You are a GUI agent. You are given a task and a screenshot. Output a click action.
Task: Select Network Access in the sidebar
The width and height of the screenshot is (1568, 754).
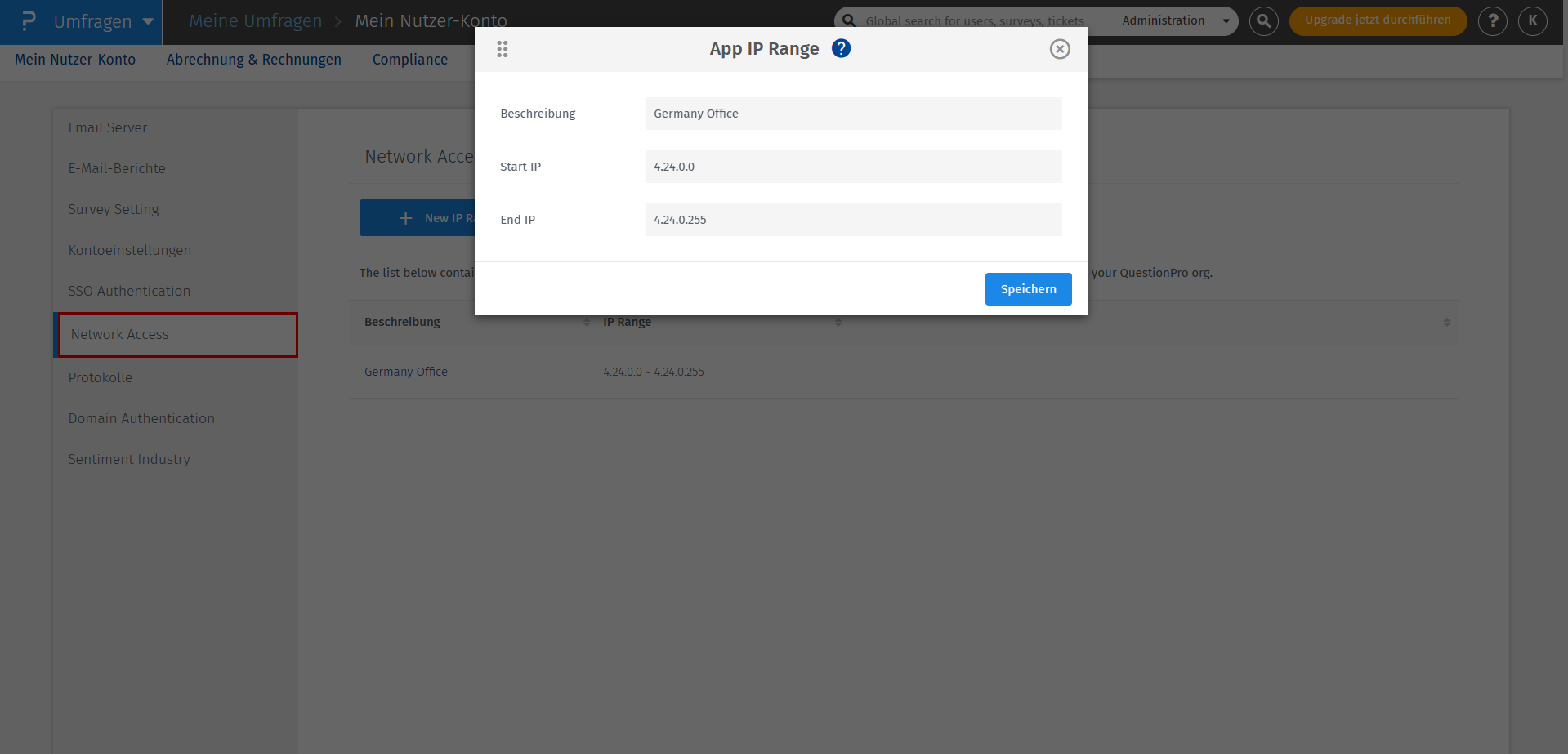119,334
